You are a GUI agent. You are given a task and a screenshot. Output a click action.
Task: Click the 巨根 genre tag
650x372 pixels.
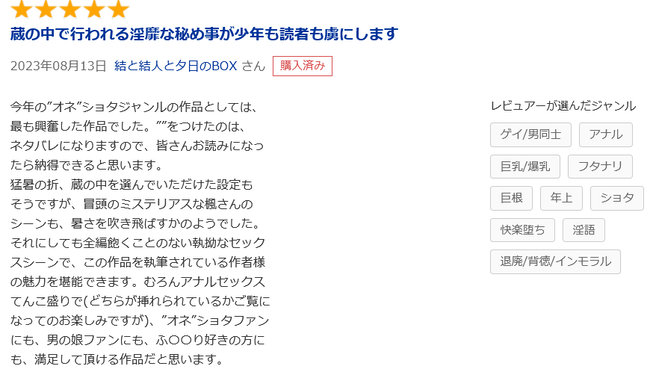click(x=511, y=198)
